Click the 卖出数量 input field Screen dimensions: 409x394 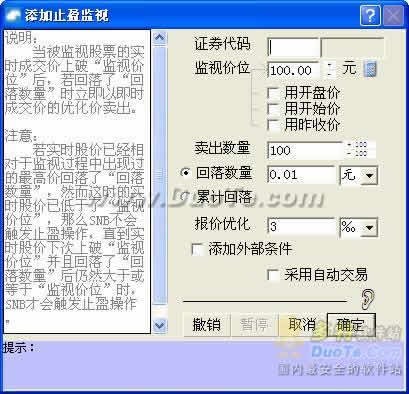click(305, 150)
